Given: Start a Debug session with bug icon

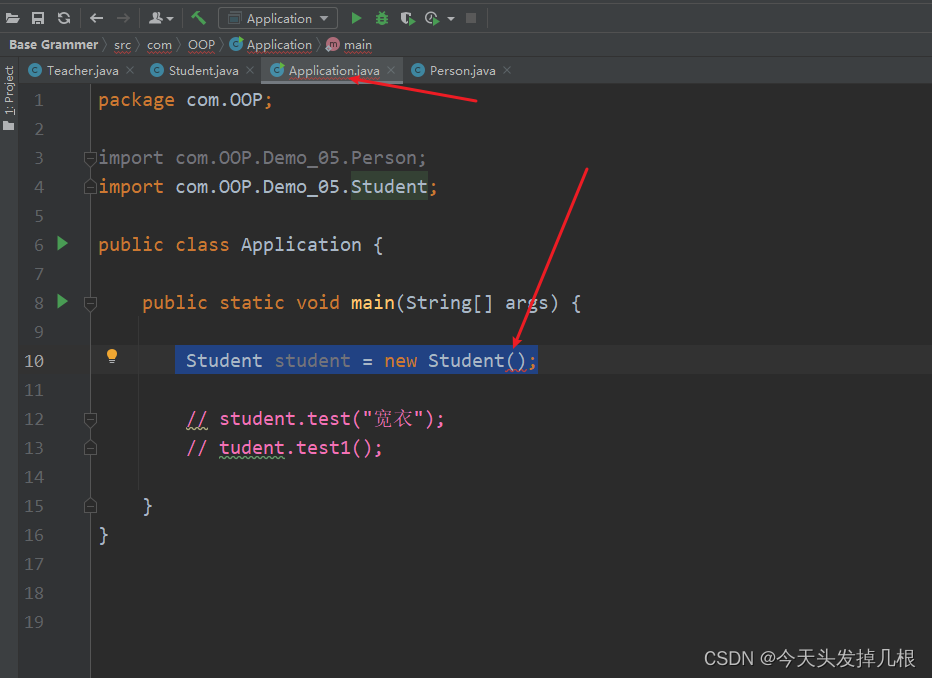Looking at the screenshot, I should click(x=381, y=16).
